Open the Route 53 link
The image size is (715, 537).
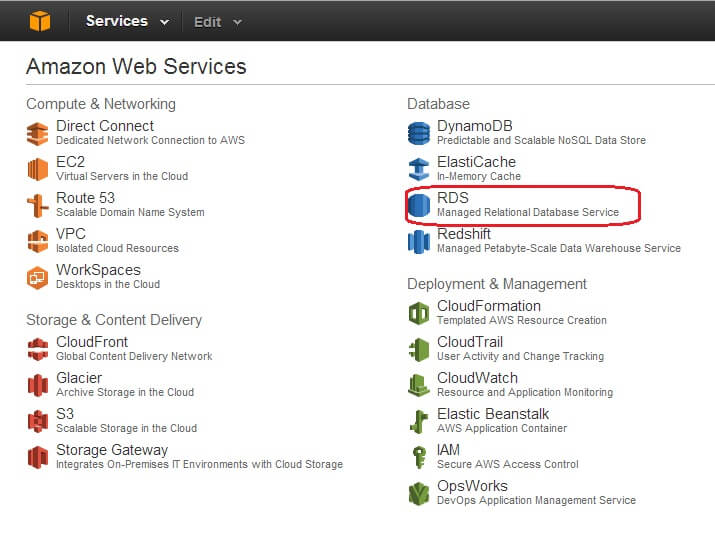tap(85, 198)
